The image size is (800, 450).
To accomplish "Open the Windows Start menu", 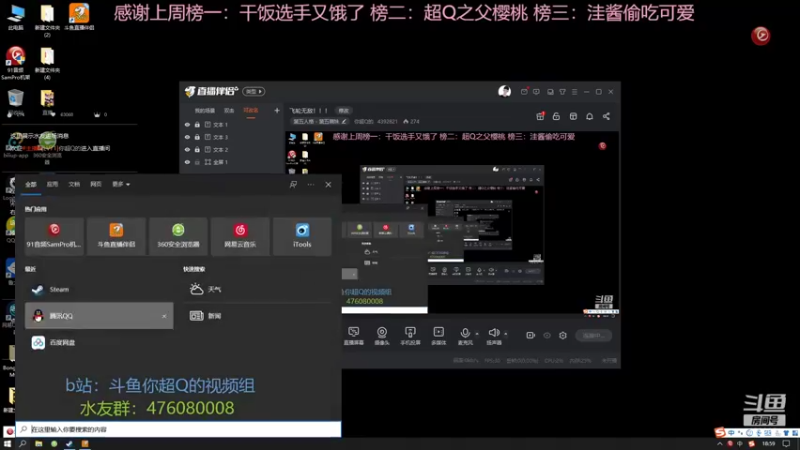I will click(x=7, y=444).
